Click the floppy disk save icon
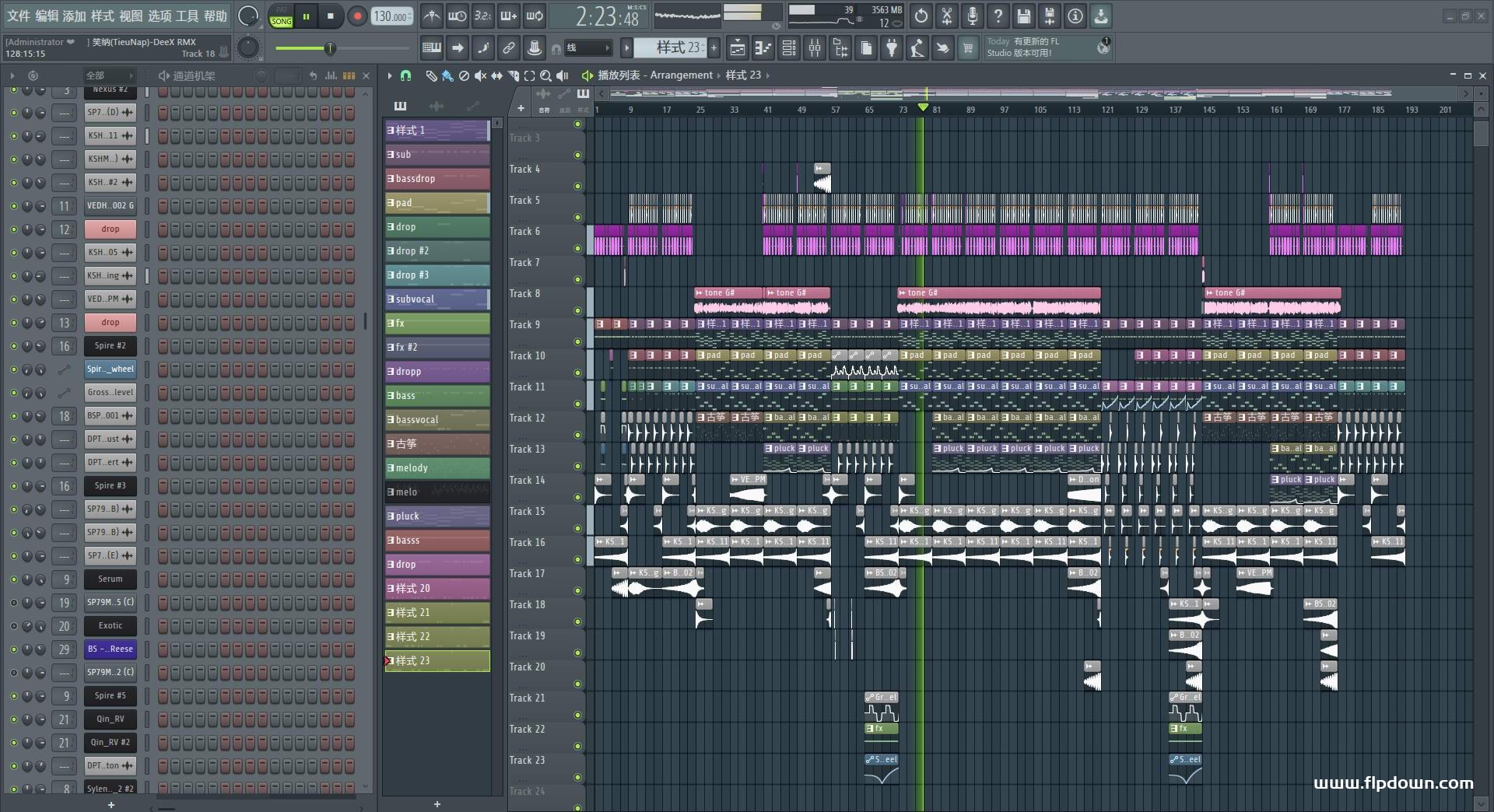The image size is (1494, 812). [1023, 16]
